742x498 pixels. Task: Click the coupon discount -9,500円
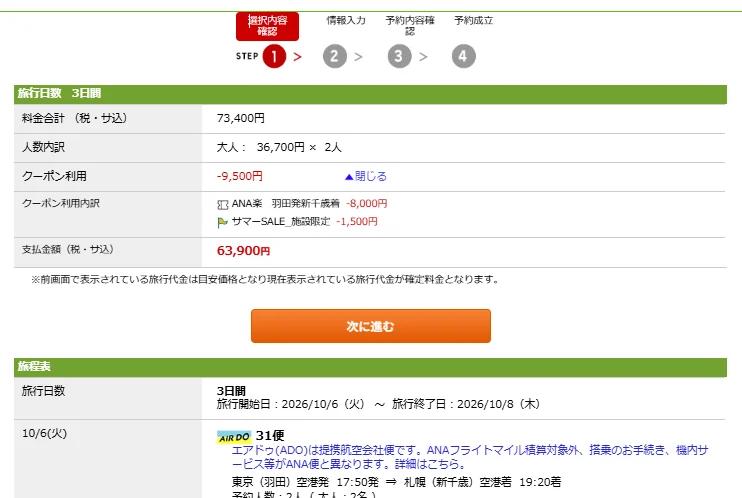tap(239, 176)
